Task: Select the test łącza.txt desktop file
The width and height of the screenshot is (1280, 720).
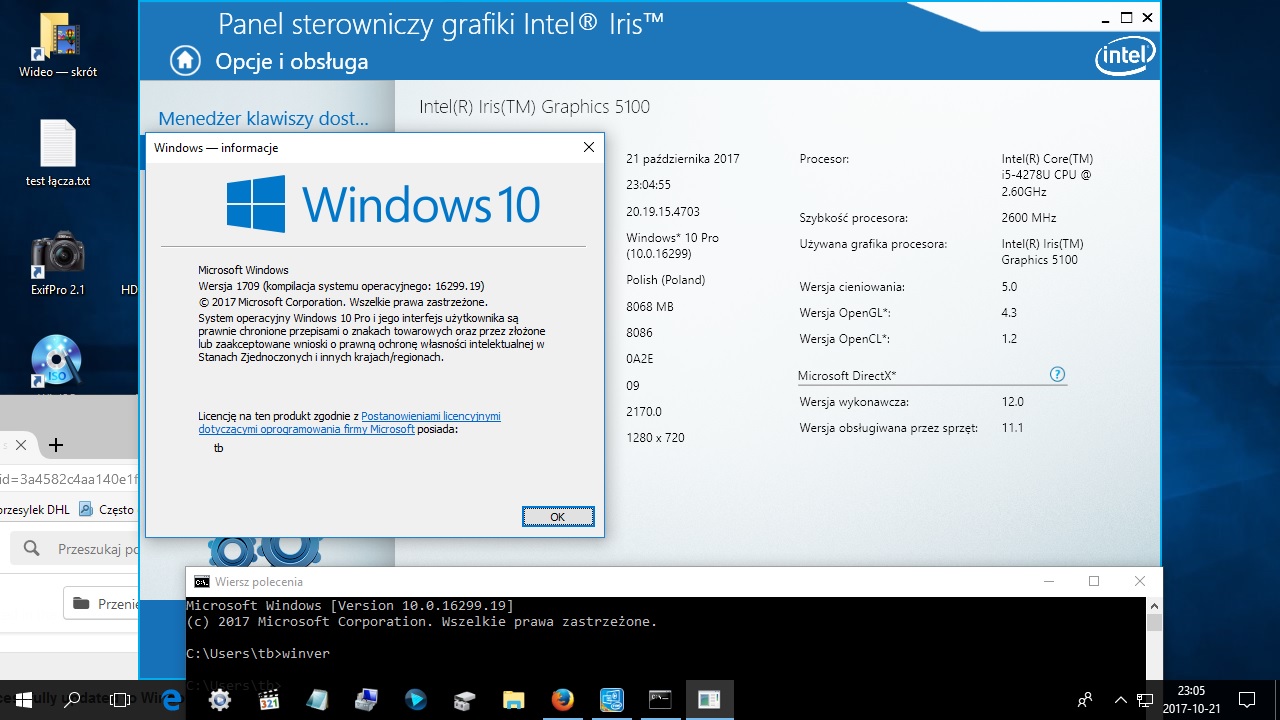Action: point(58,154)
